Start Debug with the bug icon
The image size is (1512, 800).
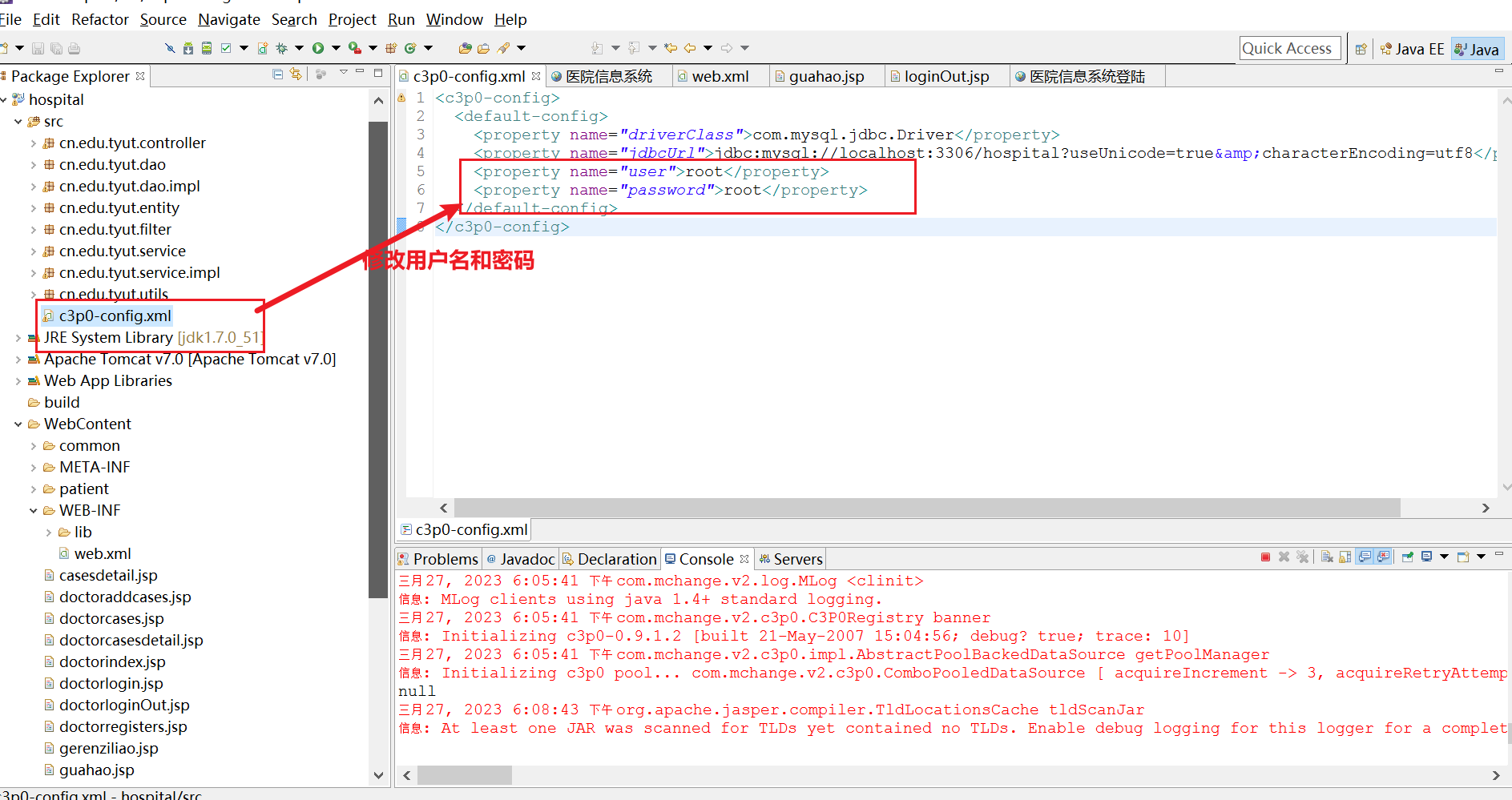pyautogui.click(x=281, y=48)
